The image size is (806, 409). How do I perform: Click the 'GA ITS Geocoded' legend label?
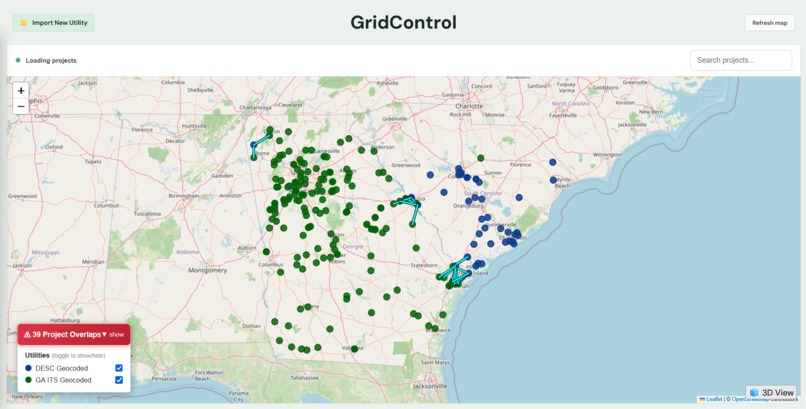(x=63, y=380)
